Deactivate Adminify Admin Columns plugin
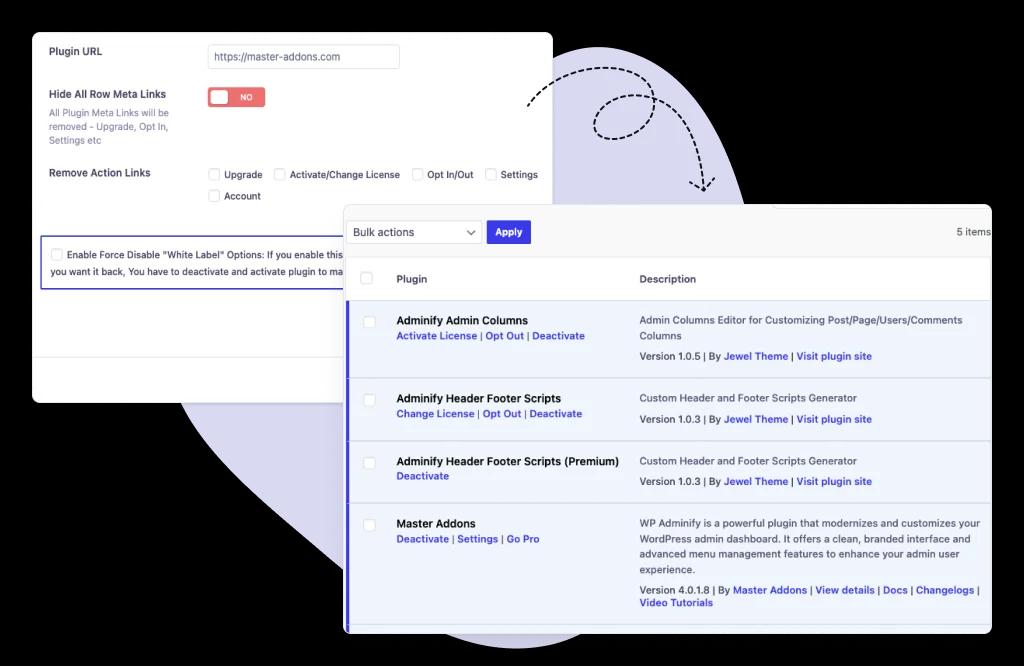 point(558,336)
